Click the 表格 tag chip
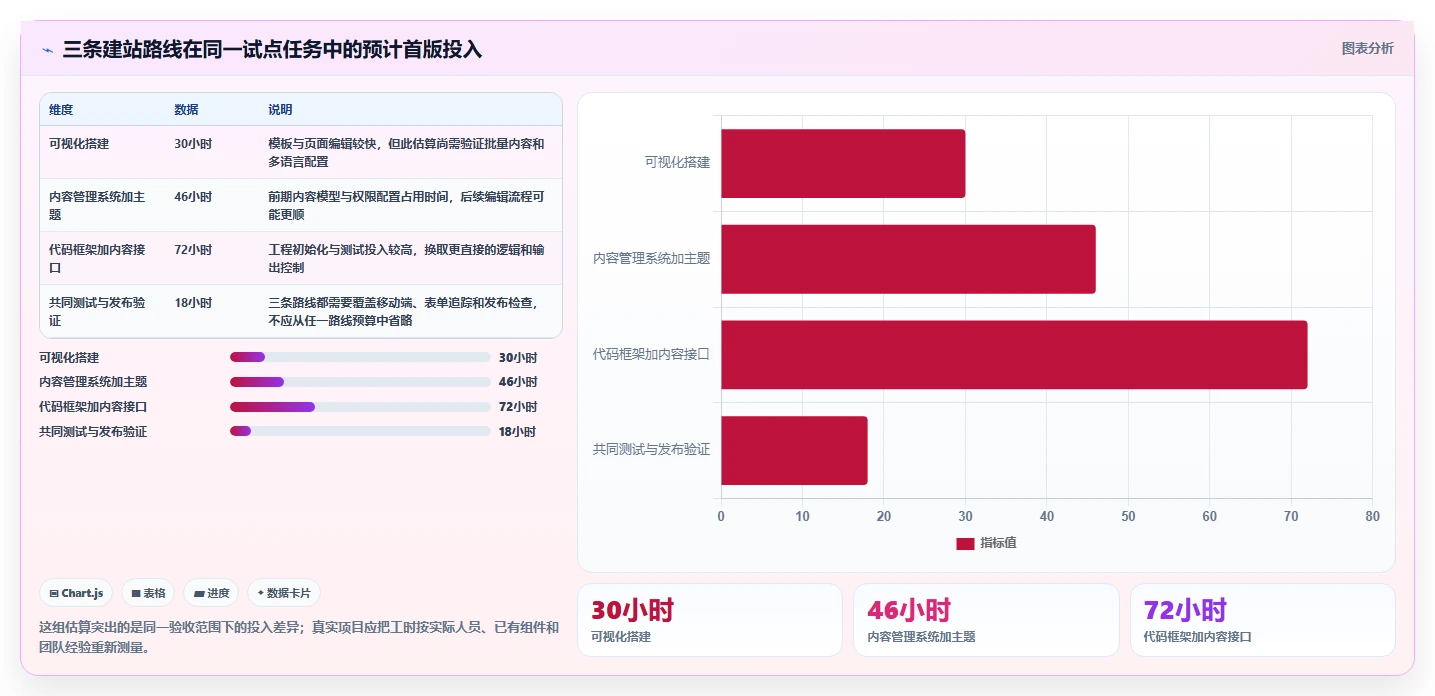Viewport: 1435px width, 696px height. pos(148,593)
